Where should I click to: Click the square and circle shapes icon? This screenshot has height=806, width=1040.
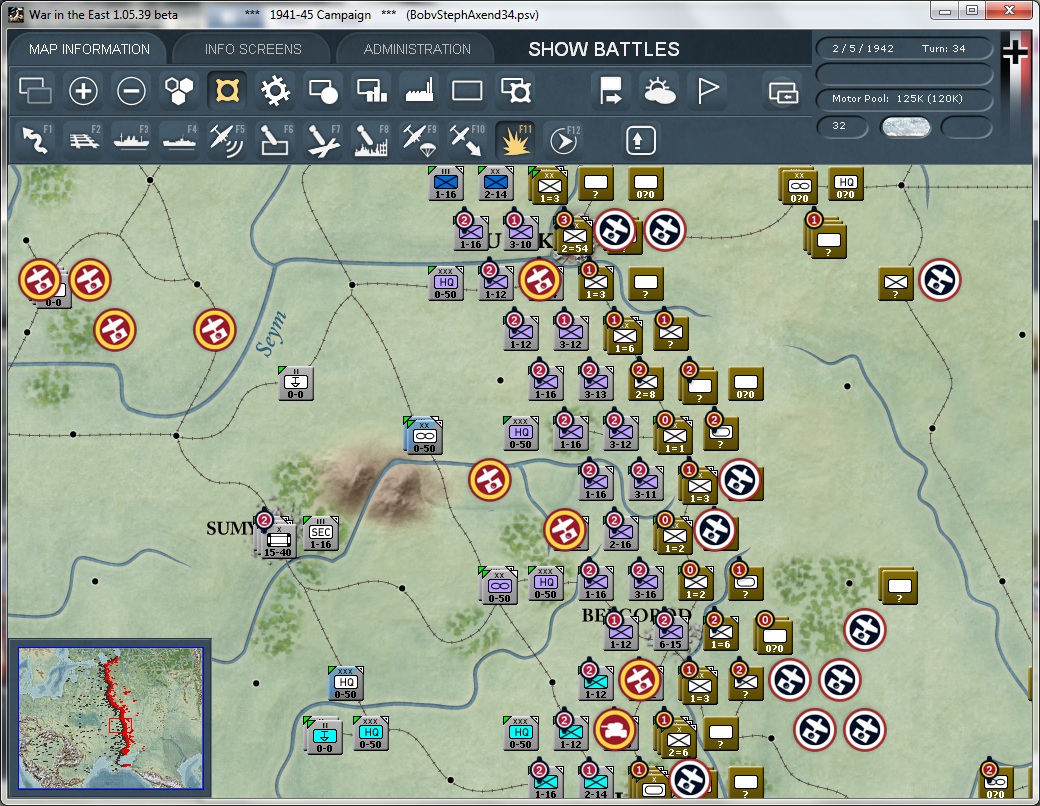coord(323,91)
